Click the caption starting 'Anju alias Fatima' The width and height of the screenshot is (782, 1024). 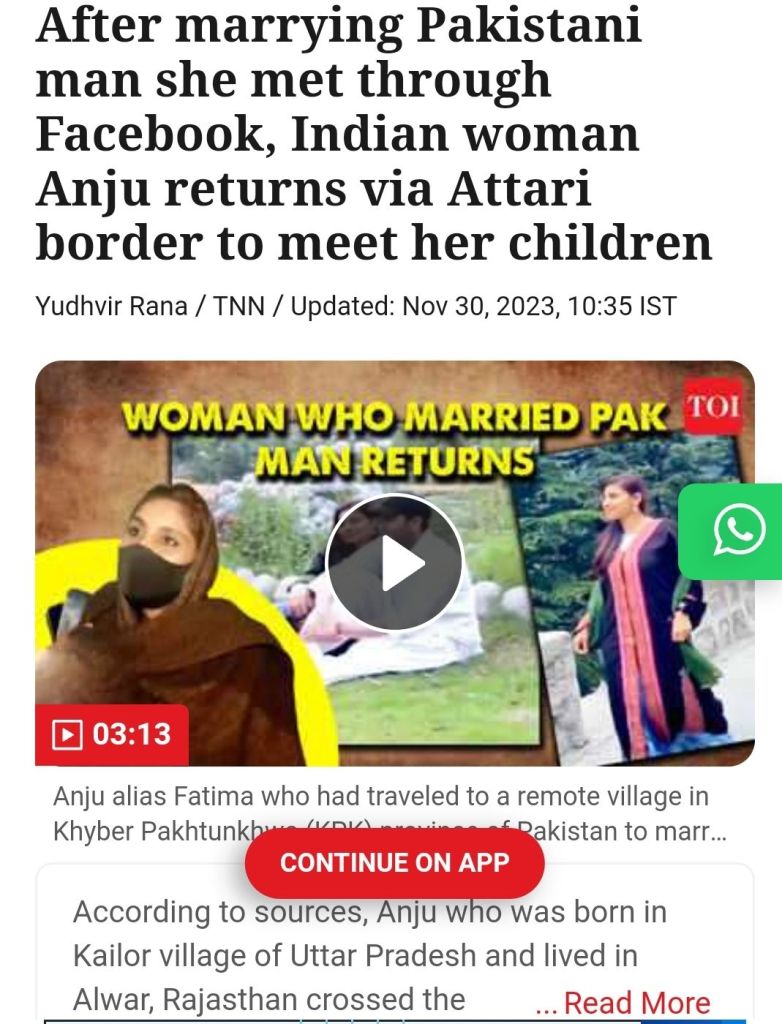[389, 814]
